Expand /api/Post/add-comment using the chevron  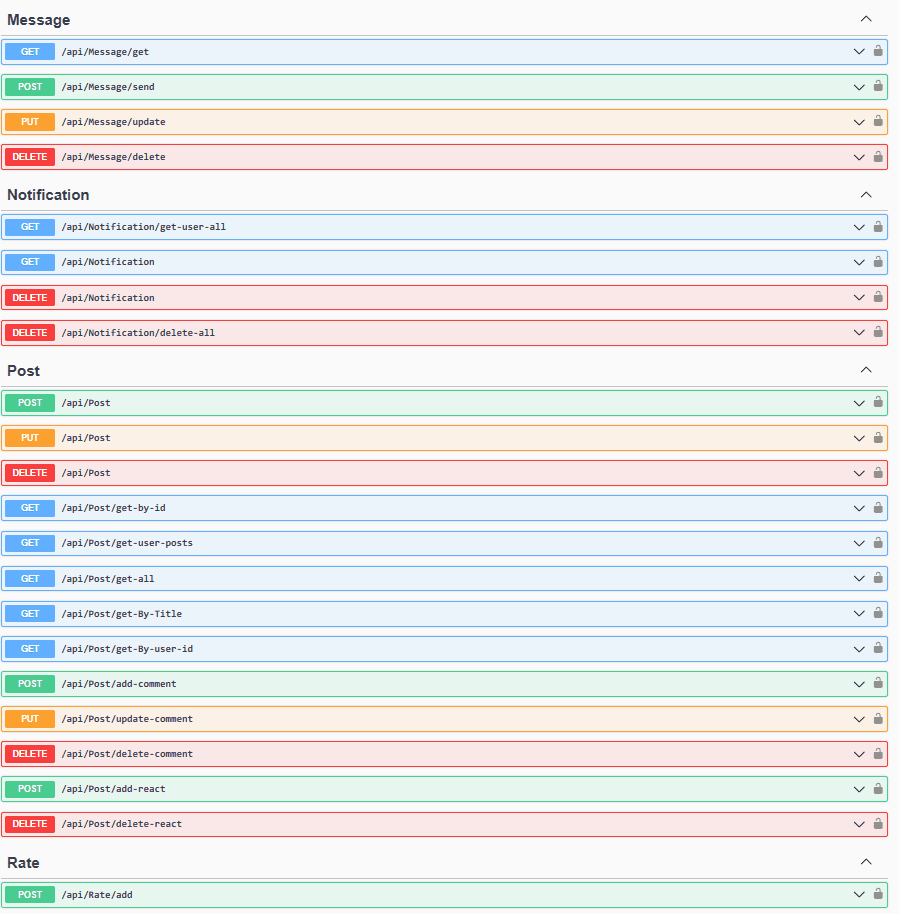(859, 684)
